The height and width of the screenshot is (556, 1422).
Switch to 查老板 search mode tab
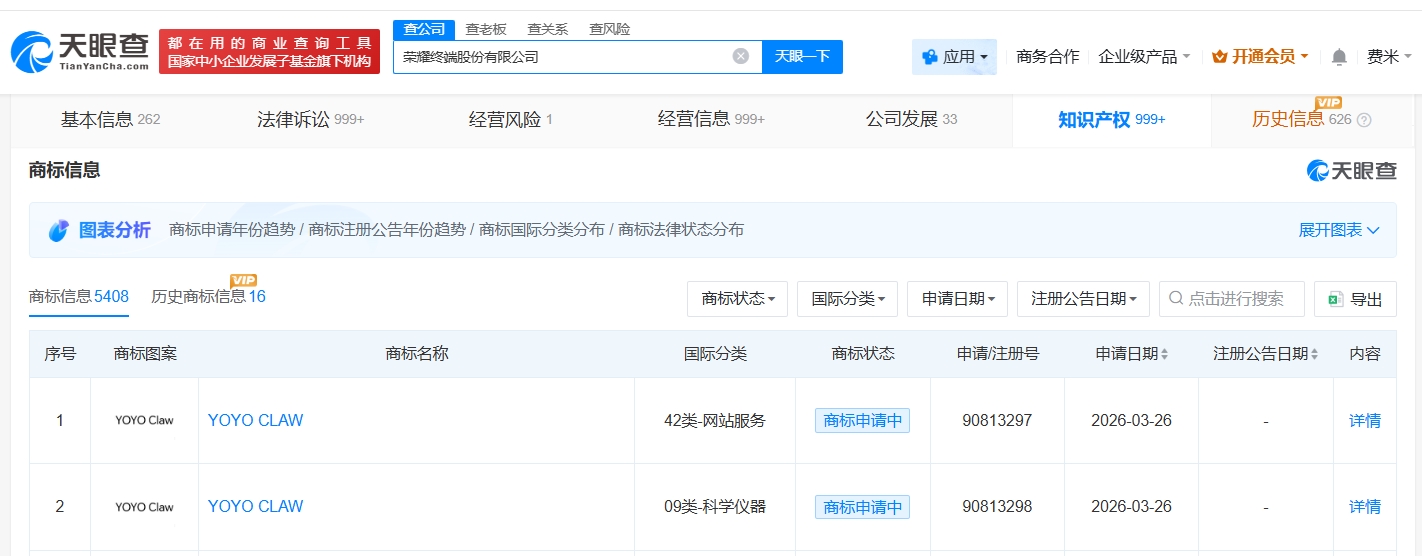click(x=486, y=29)
